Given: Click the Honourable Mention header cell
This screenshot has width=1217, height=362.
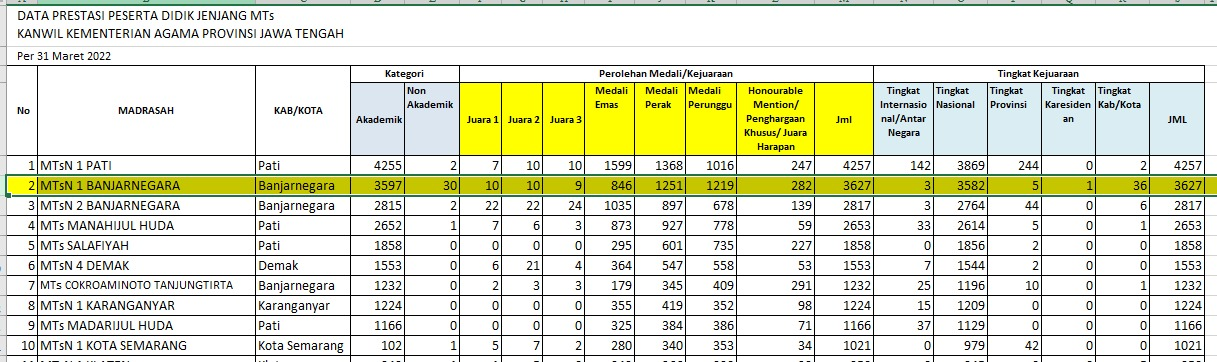Looking at the screenshot, I should pos(775,120).
